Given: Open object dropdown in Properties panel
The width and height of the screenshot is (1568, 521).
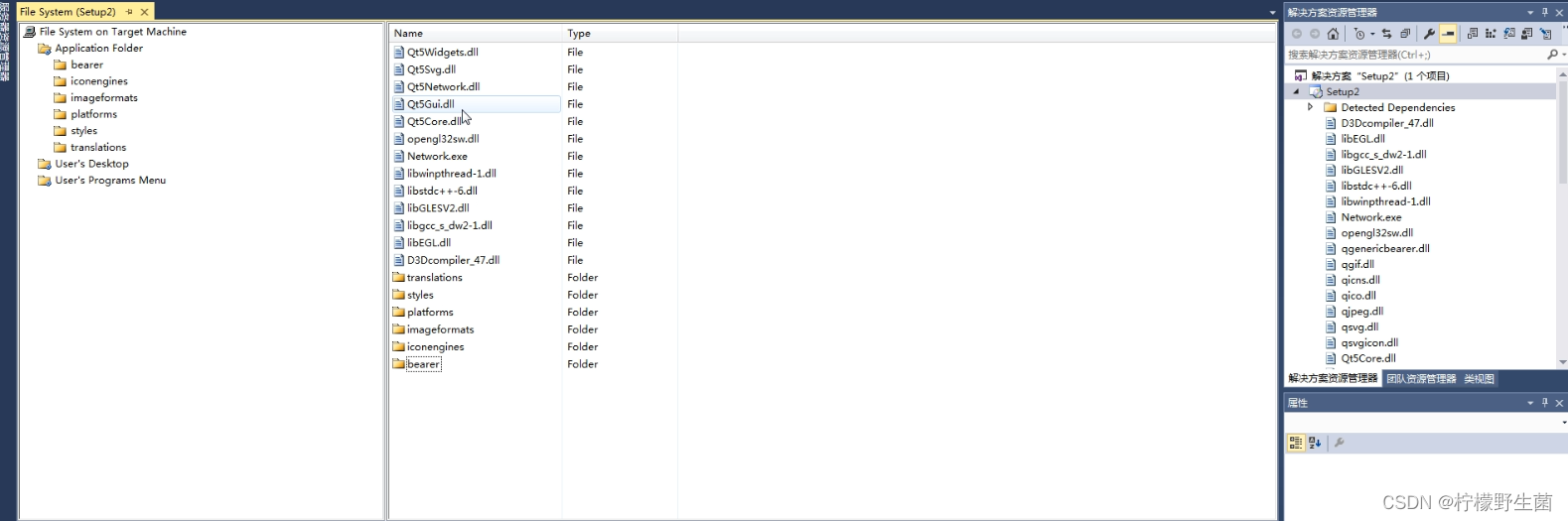Looking at the screenshot, I should pos(1564,423).
